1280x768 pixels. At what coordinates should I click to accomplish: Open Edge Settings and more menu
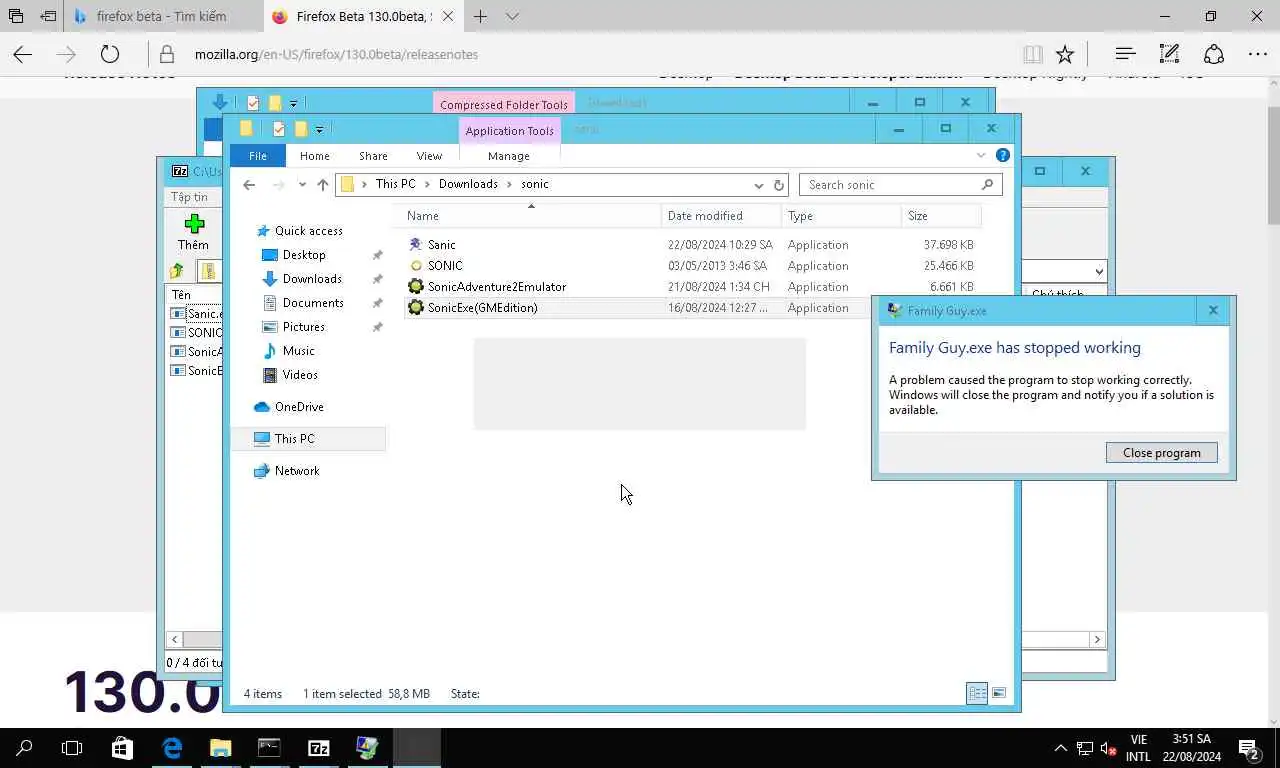(x=1258, y=54)
